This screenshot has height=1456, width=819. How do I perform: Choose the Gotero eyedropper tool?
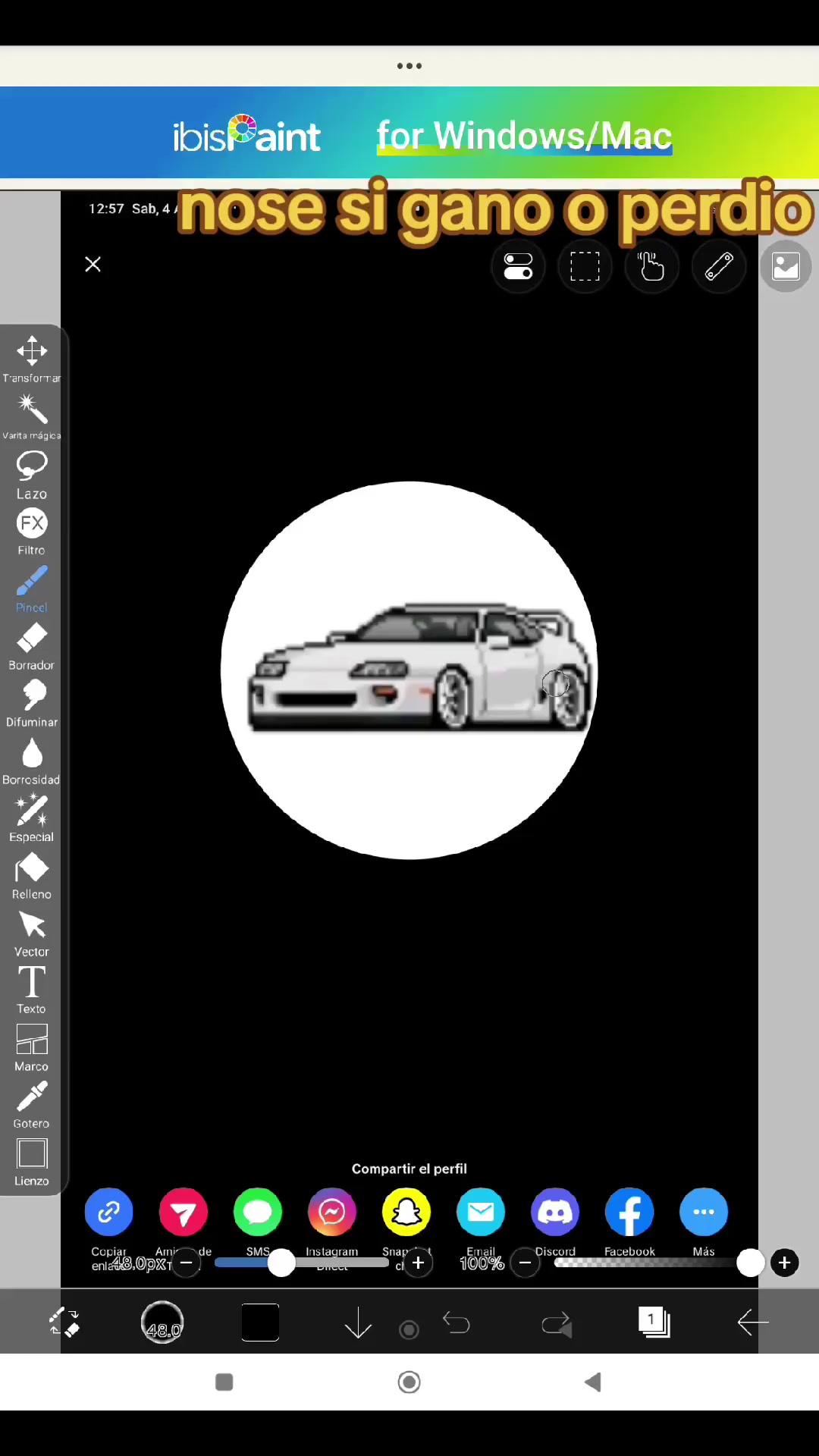(x=32, y=1105)
